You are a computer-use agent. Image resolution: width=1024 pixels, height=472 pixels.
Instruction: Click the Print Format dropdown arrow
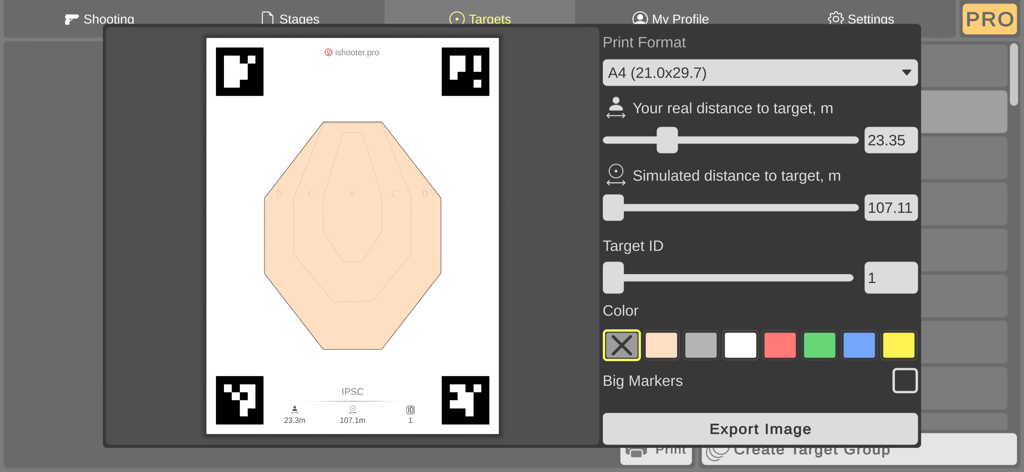(906, 72)
